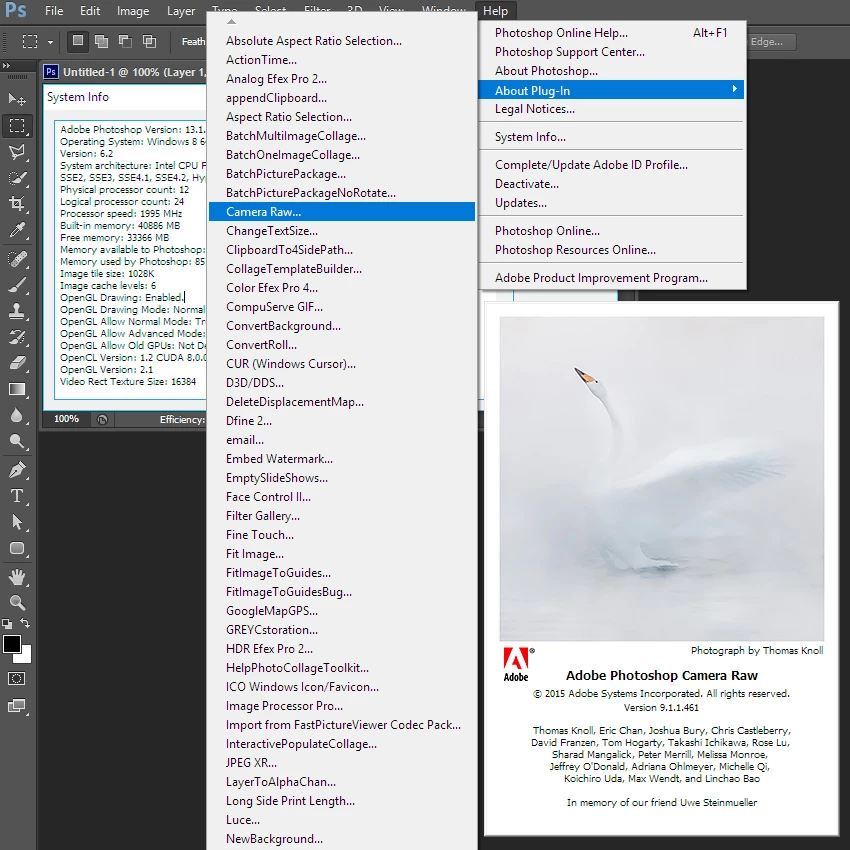Select Embed Watermark plug-in entry

(x=342, y=459)
